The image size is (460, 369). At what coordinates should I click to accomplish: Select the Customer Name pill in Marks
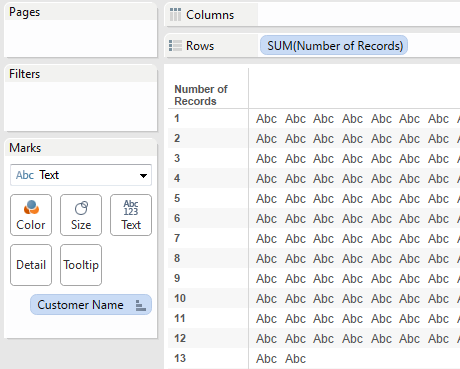pos(91,305)
